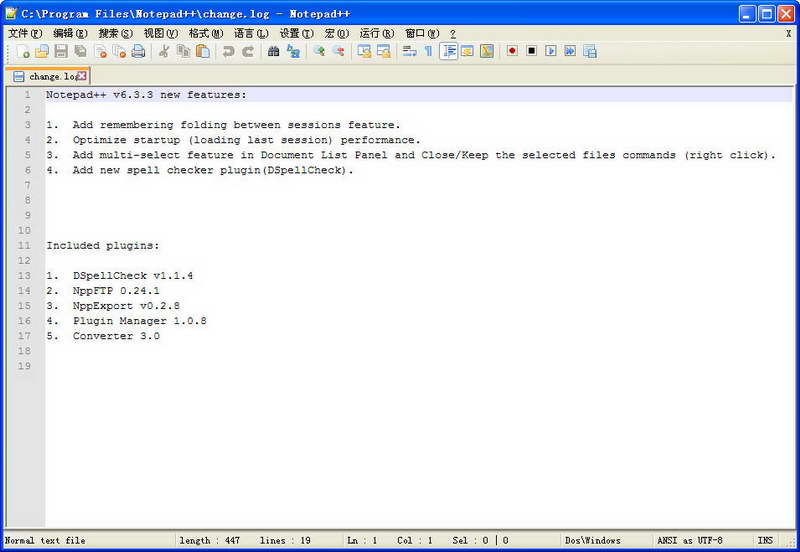
Task: Close the change.log tab with red X
Action: 82,76
